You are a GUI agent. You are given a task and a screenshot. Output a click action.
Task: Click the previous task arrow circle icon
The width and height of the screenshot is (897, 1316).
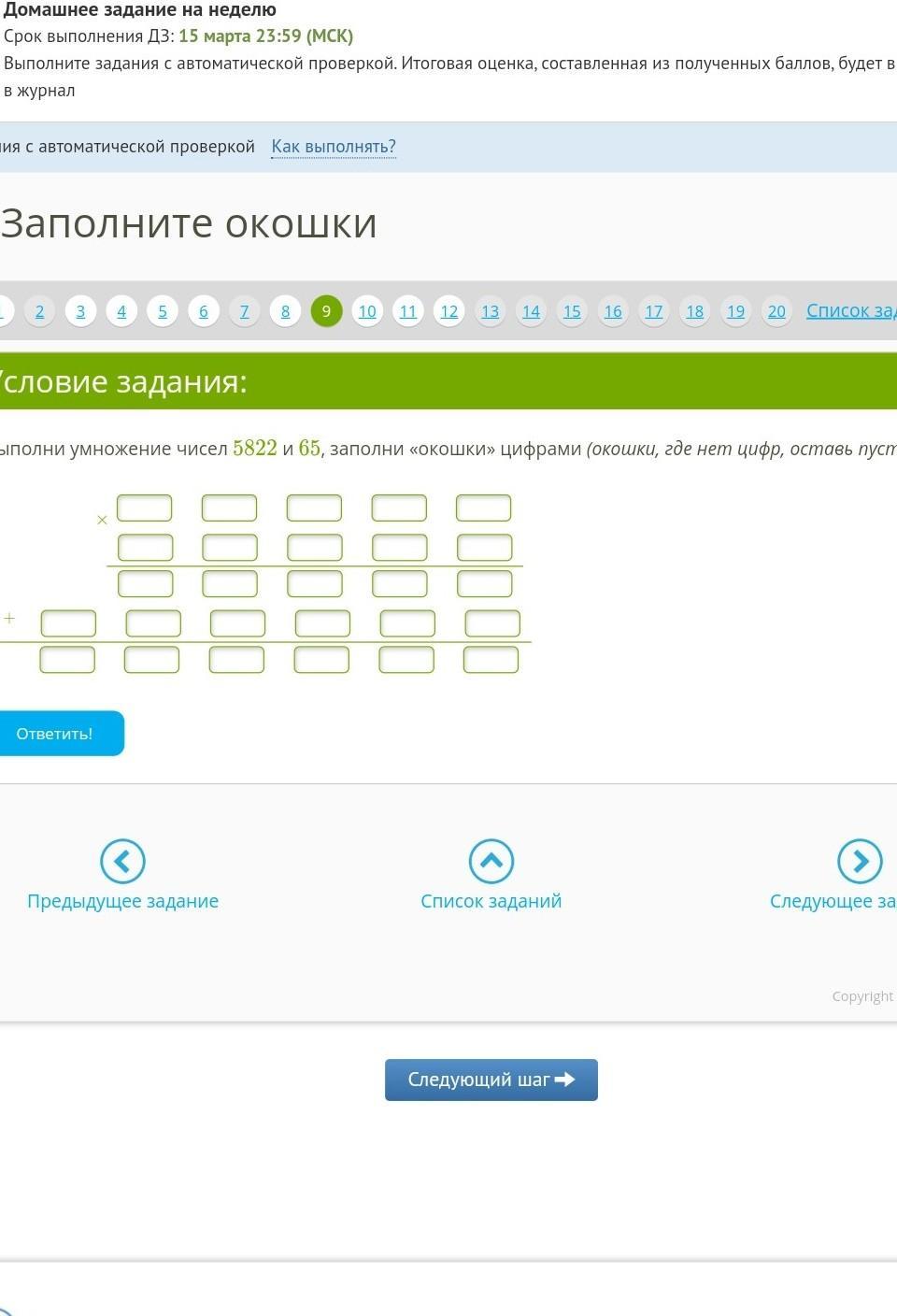(x=122, y=861)
